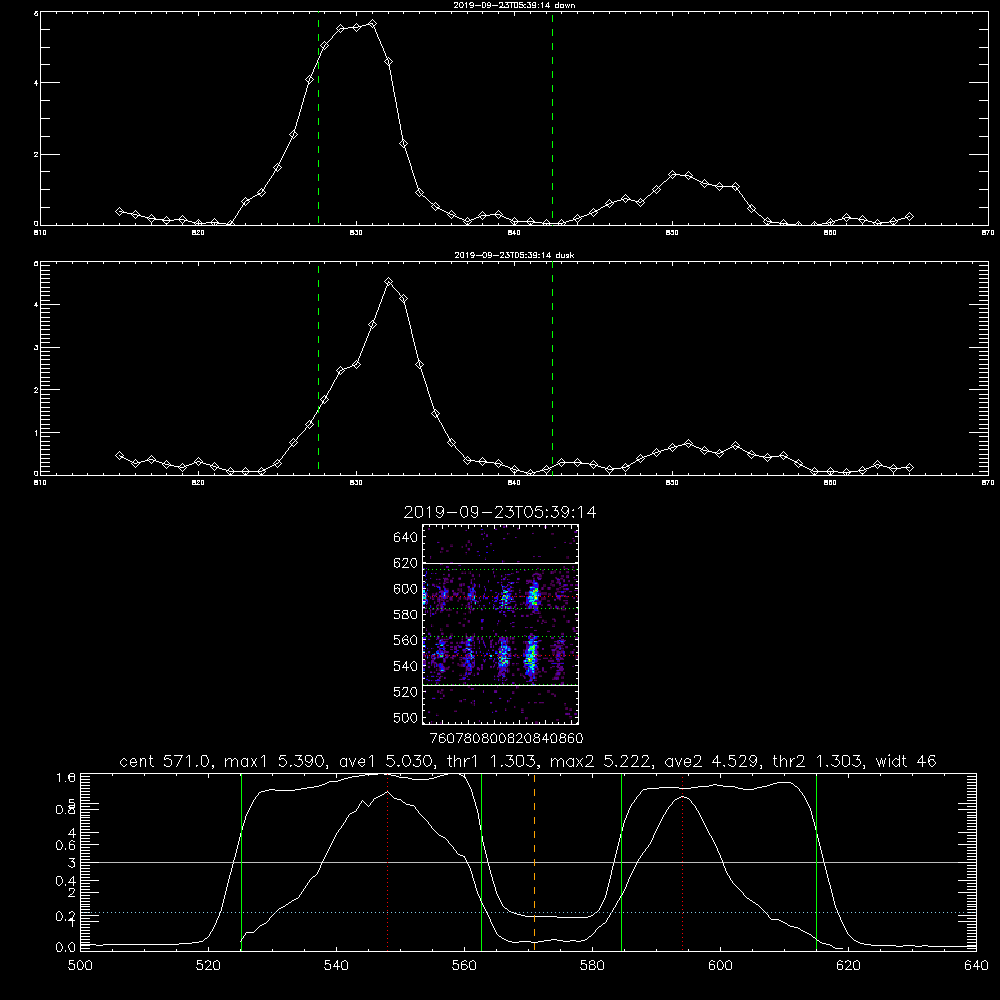Image resolution: width=1000 pixels, height=1000 pixels.
Task: Click the solid white horizontal line at 3 in bottom plot
Action: (528, 862)
